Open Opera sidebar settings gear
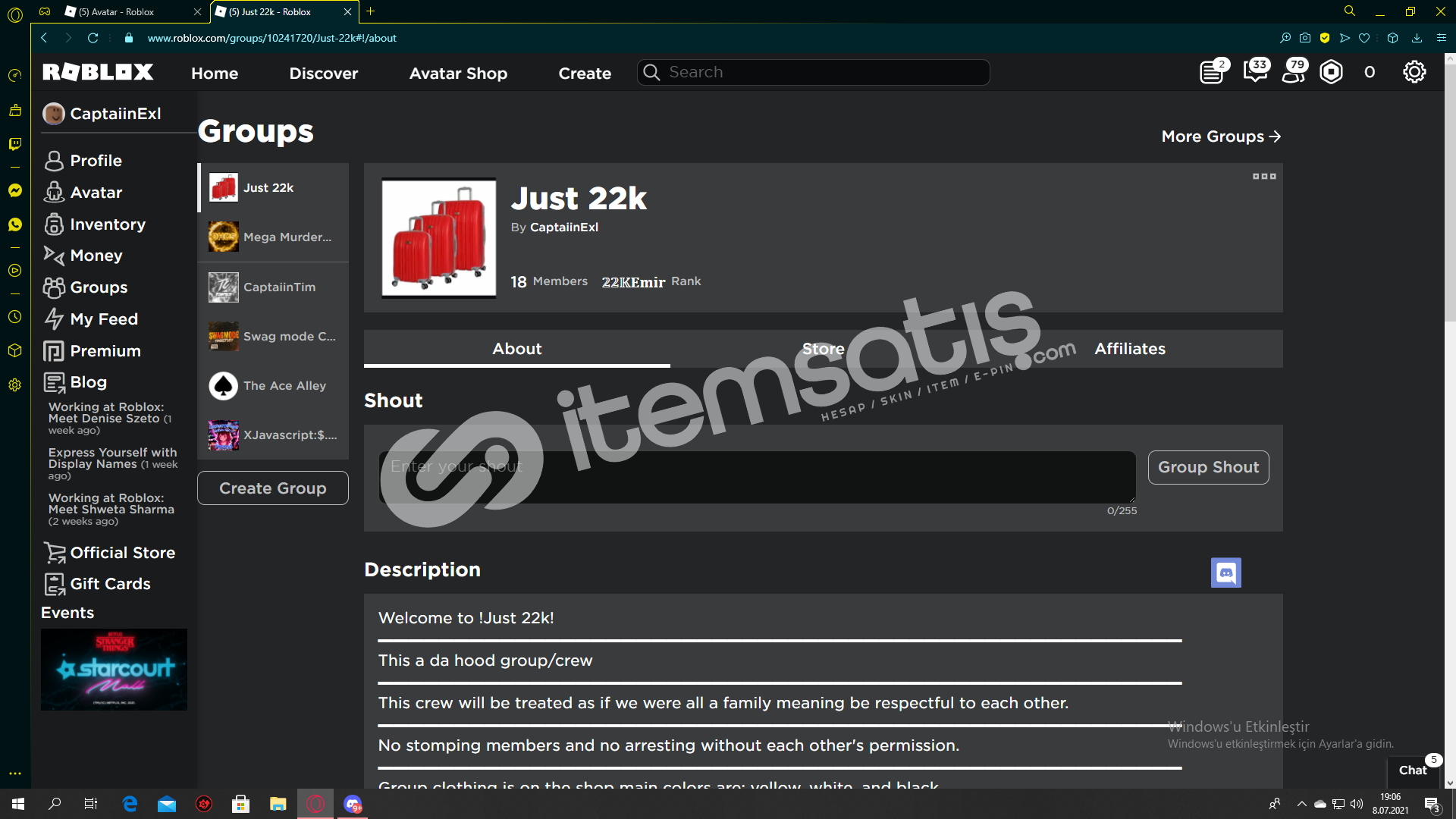1456x819 pixels. point(14,385)
